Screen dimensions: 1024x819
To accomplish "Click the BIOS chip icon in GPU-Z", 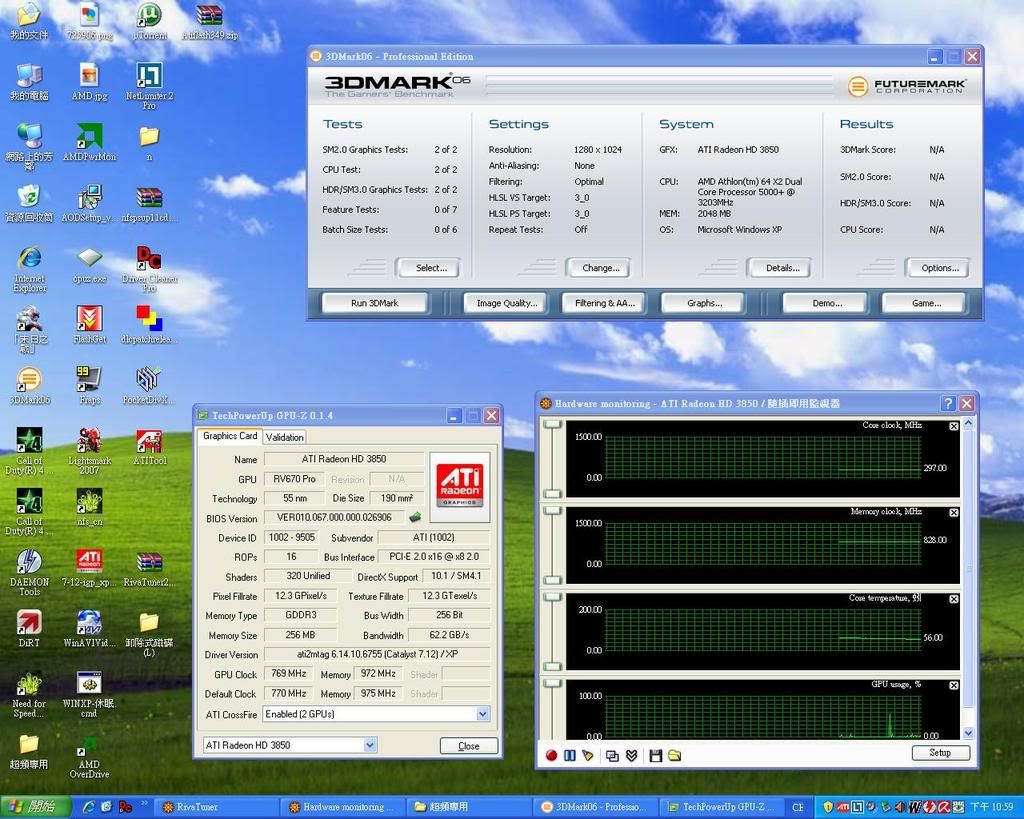I will [415, 517].
